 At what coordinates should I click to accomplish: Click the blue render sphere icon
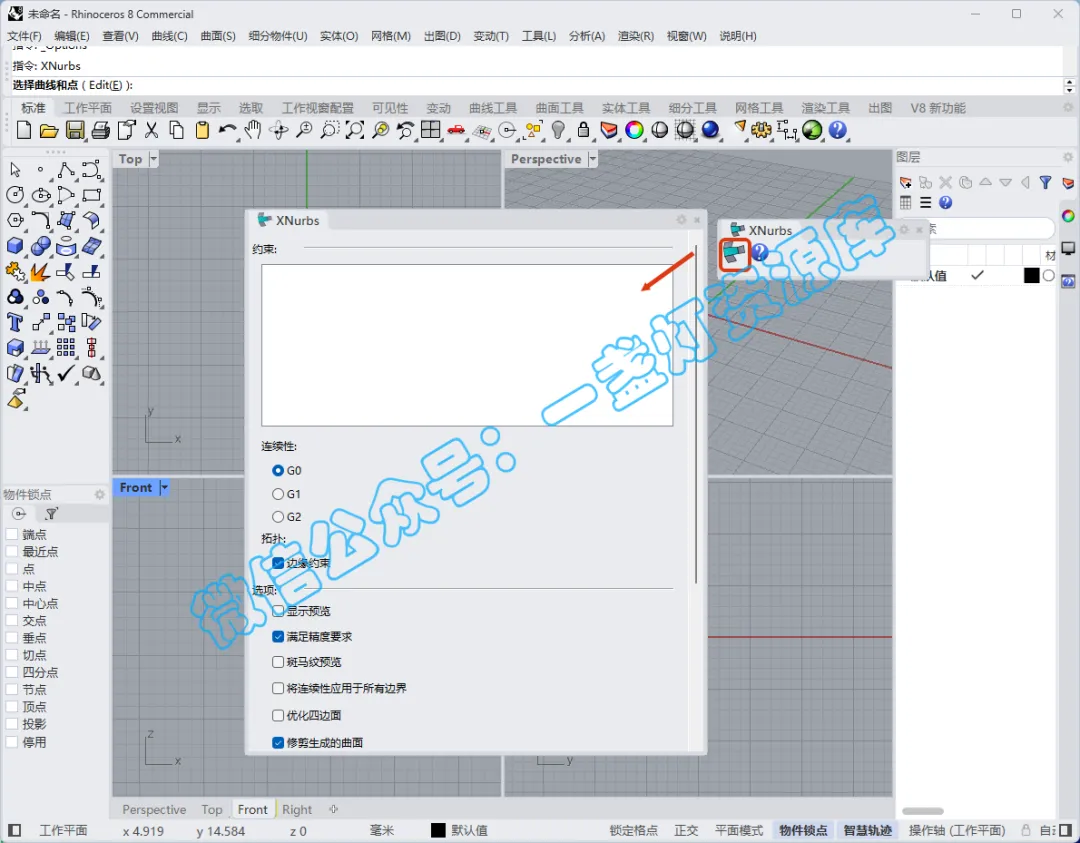coord(710,129)
